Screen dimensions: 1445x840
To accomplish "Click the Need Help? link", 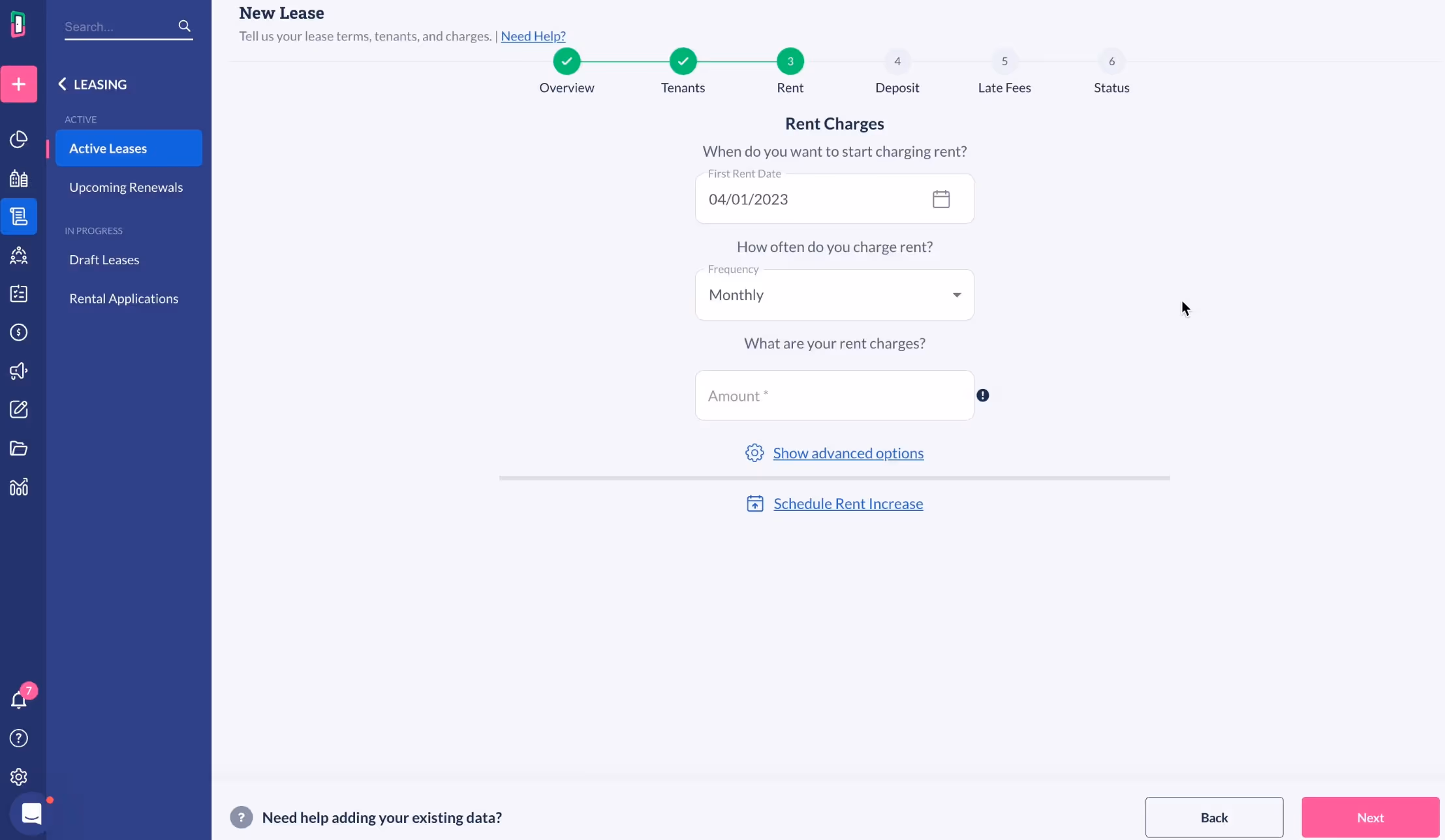I will (x=533, y=36).
